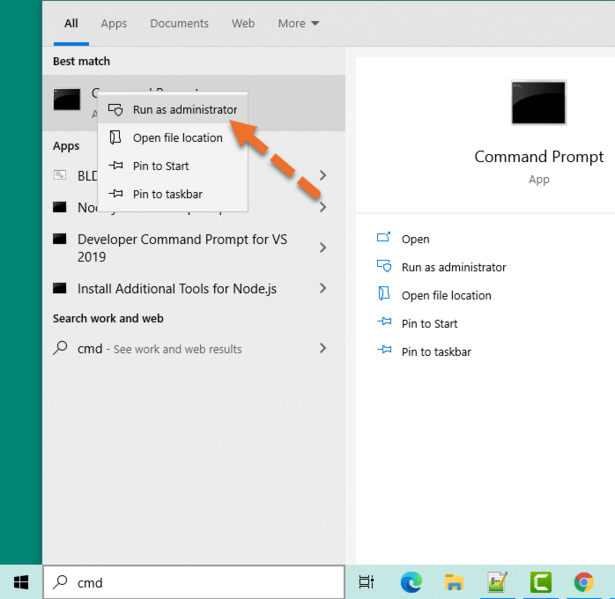
Task: Expand arrow for the Node.js command prompt result
Action: click(x=322, y=207)
